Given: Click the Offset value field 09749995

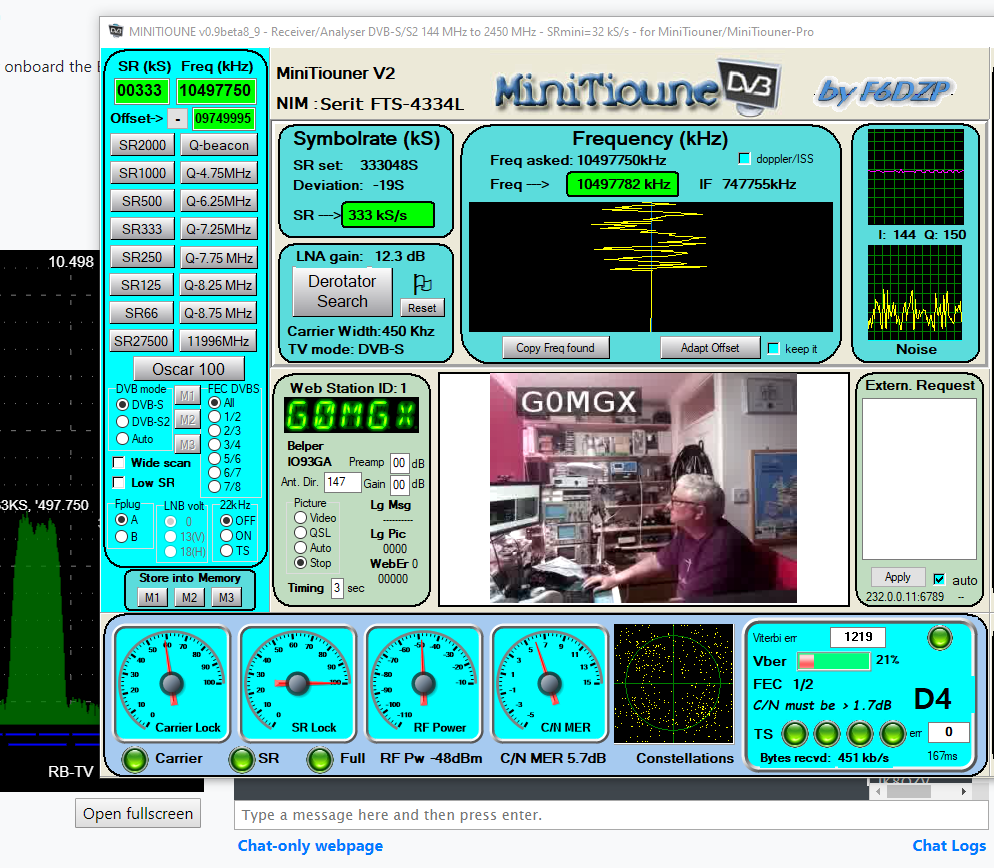Looking at the screenshot, I should [x=223, y=119].
